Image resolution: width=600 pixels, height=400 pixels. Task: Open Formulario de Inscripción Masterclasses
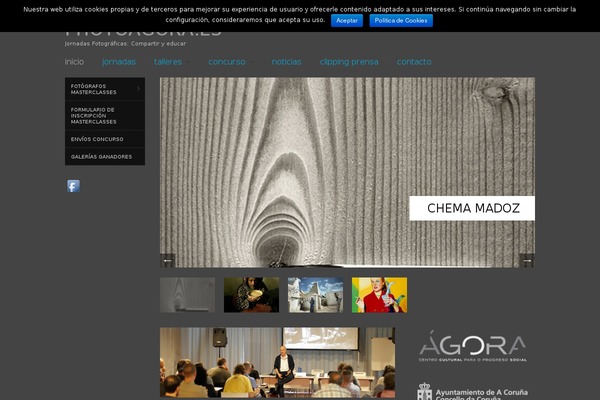(105, 116)
